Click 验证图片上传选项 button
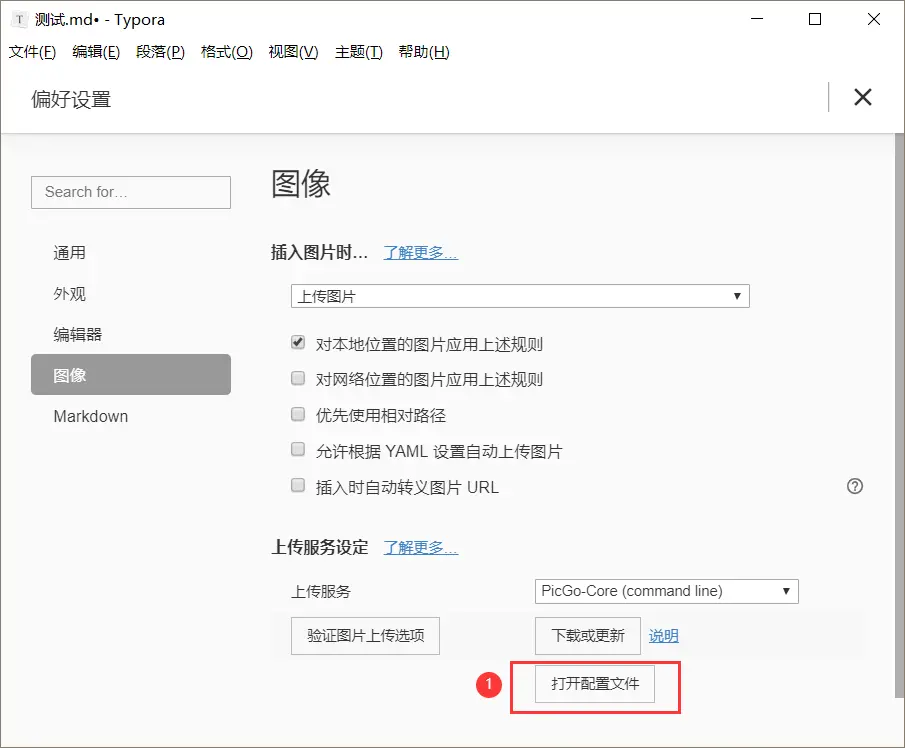 [365, 636]
